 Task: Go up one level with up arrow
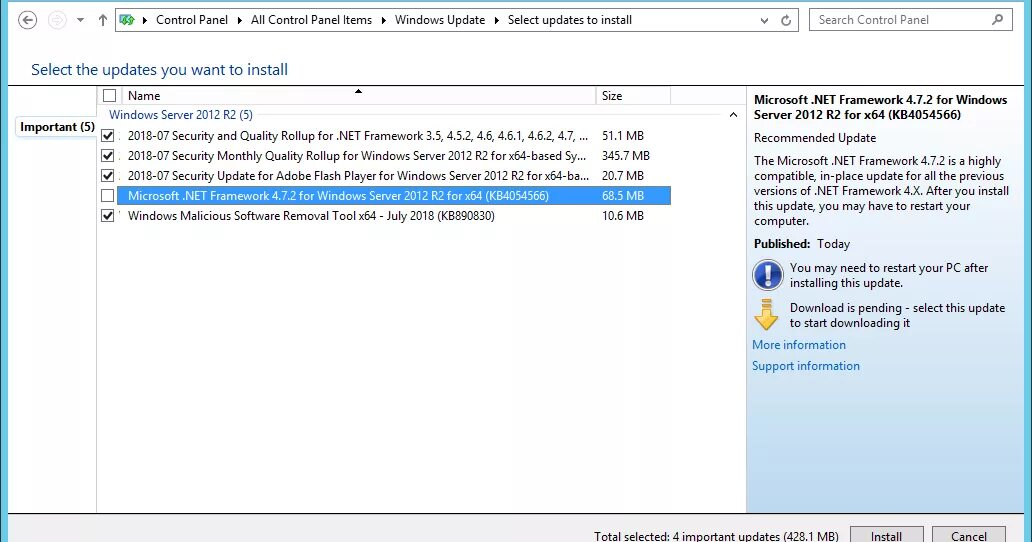coord(103,20)
